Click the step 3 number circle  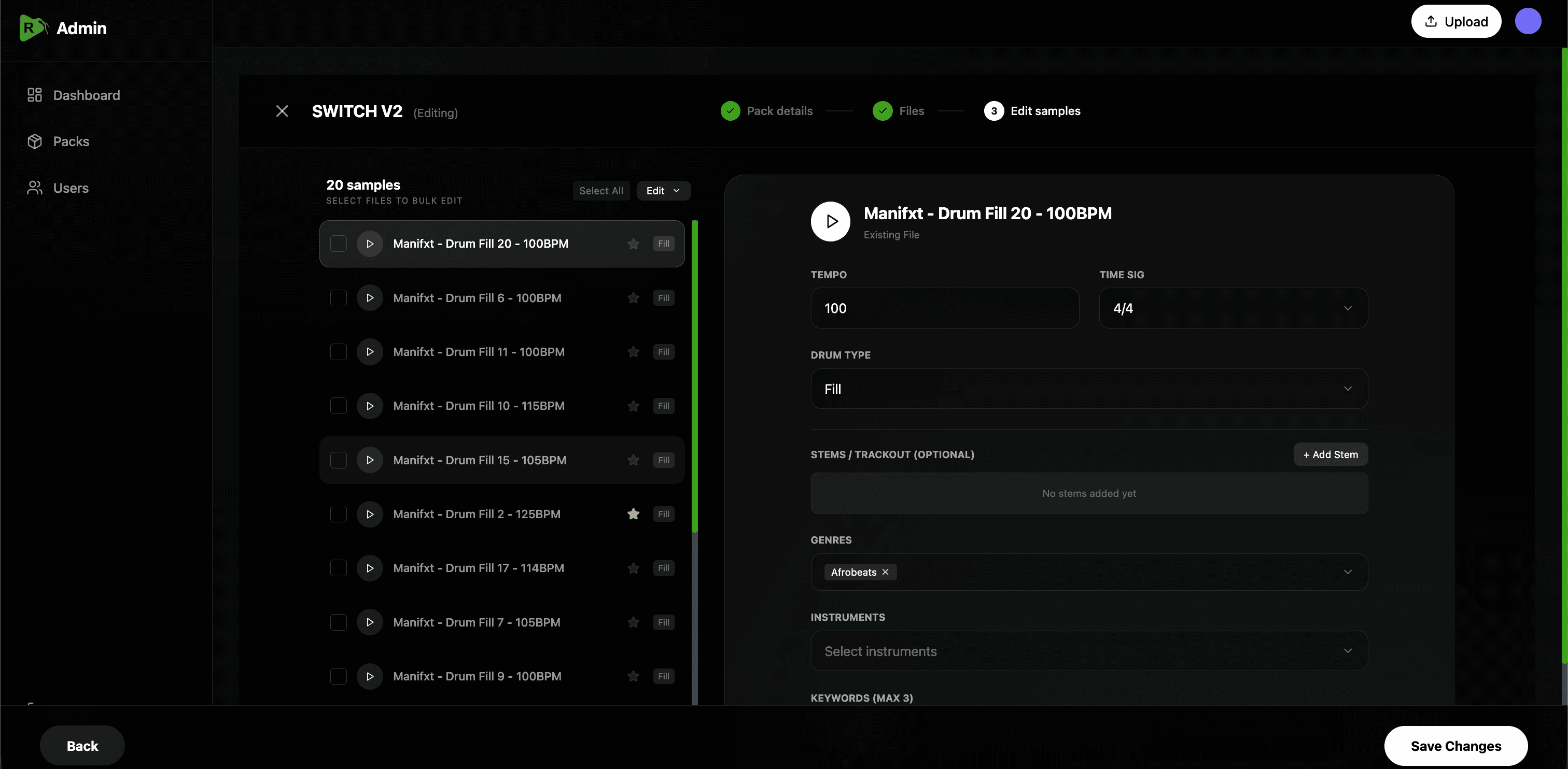993,111
